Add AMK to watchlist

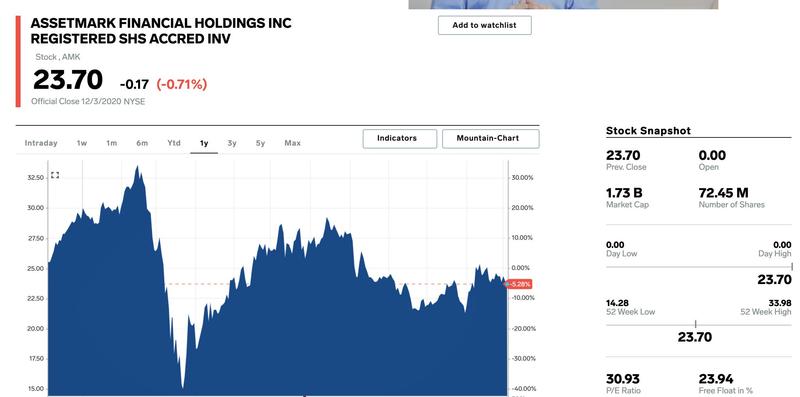click(485, 25)
